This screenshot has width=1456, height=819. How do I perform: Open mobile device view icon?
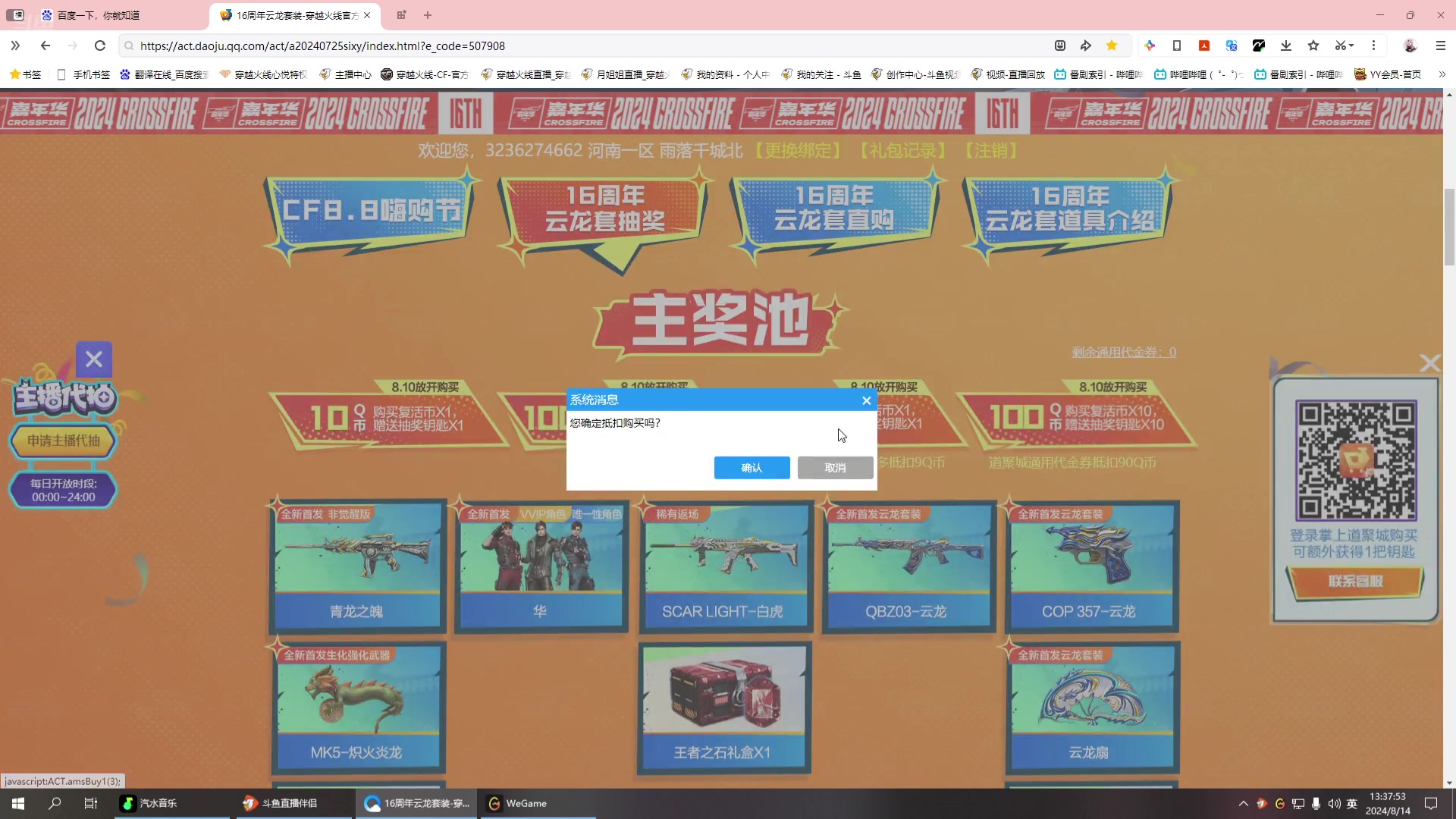1177,45
